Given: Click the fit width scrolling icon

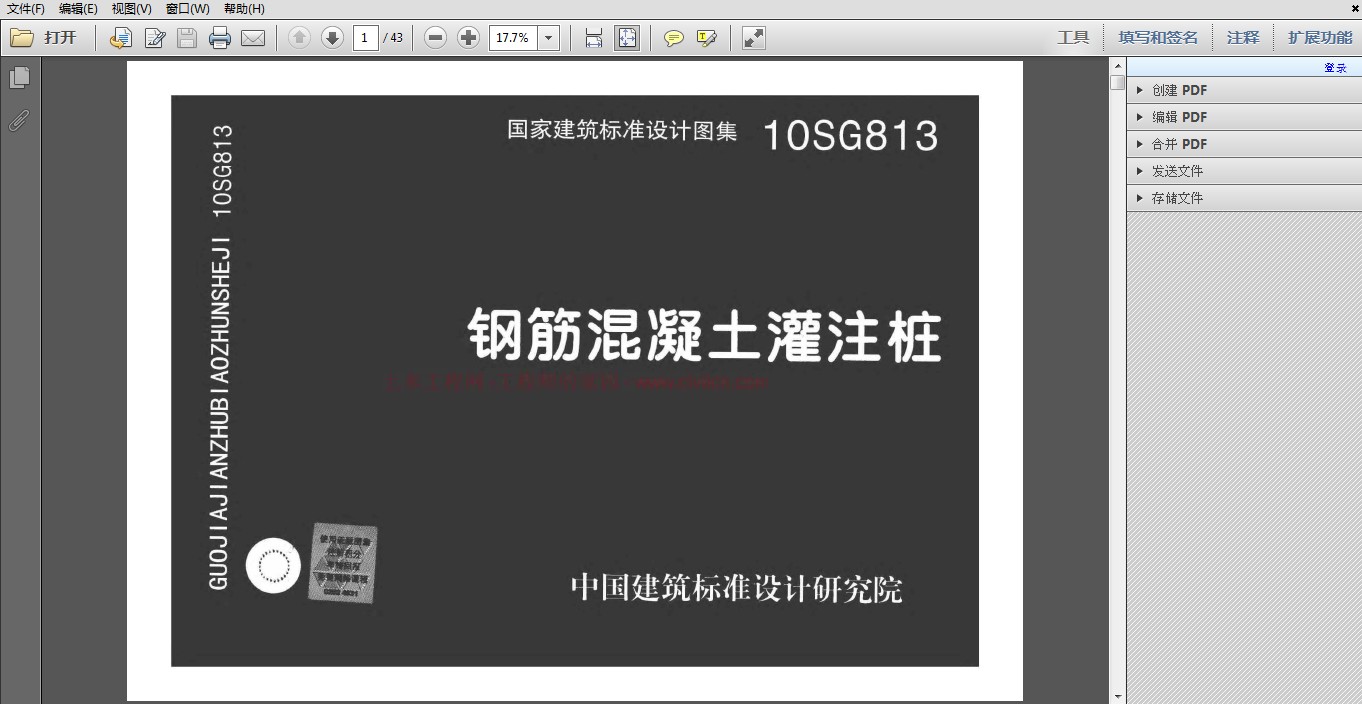Looking at the screenshot, I should (x=594, y=38).
